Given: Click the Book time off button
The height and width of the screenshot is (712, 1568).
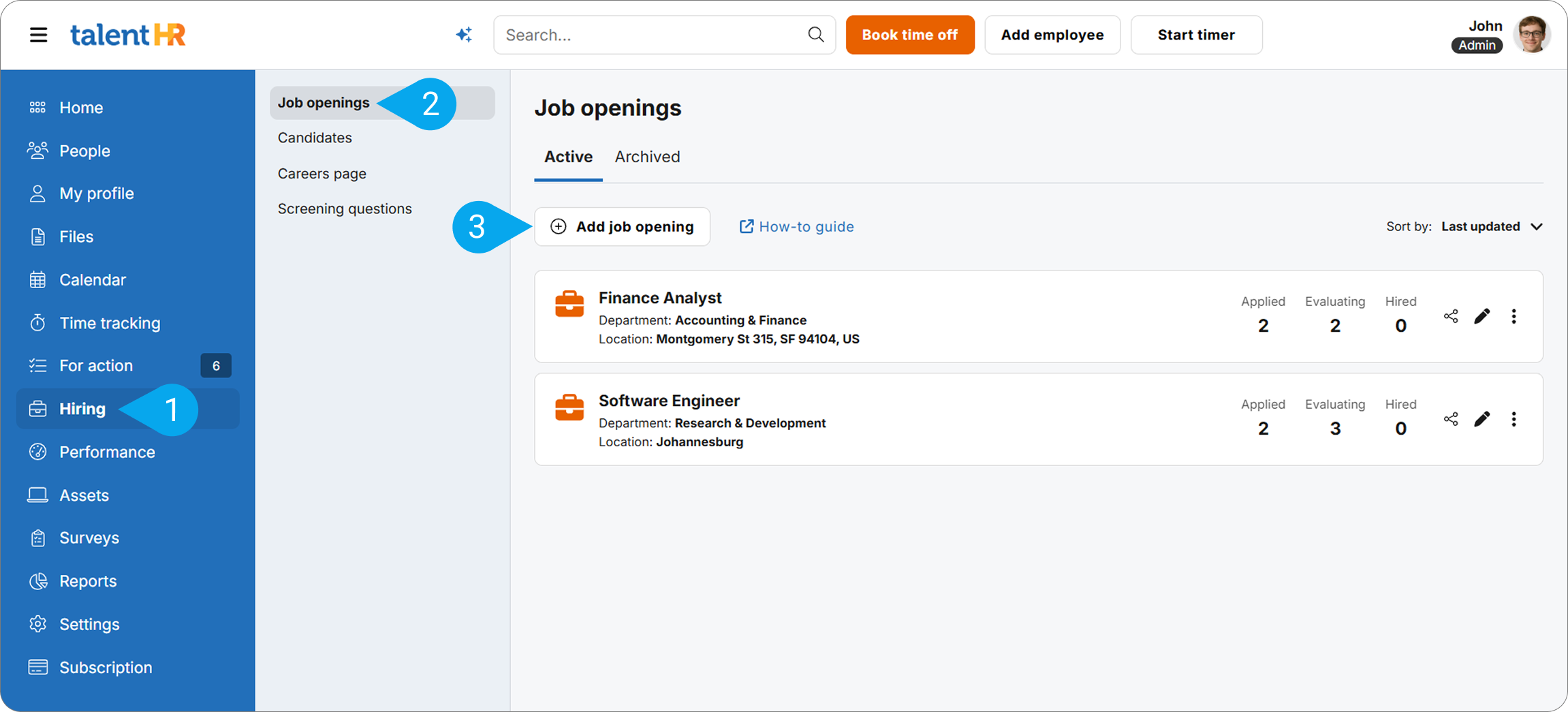Looking at the screenshot, I should [x=909, y=34].
